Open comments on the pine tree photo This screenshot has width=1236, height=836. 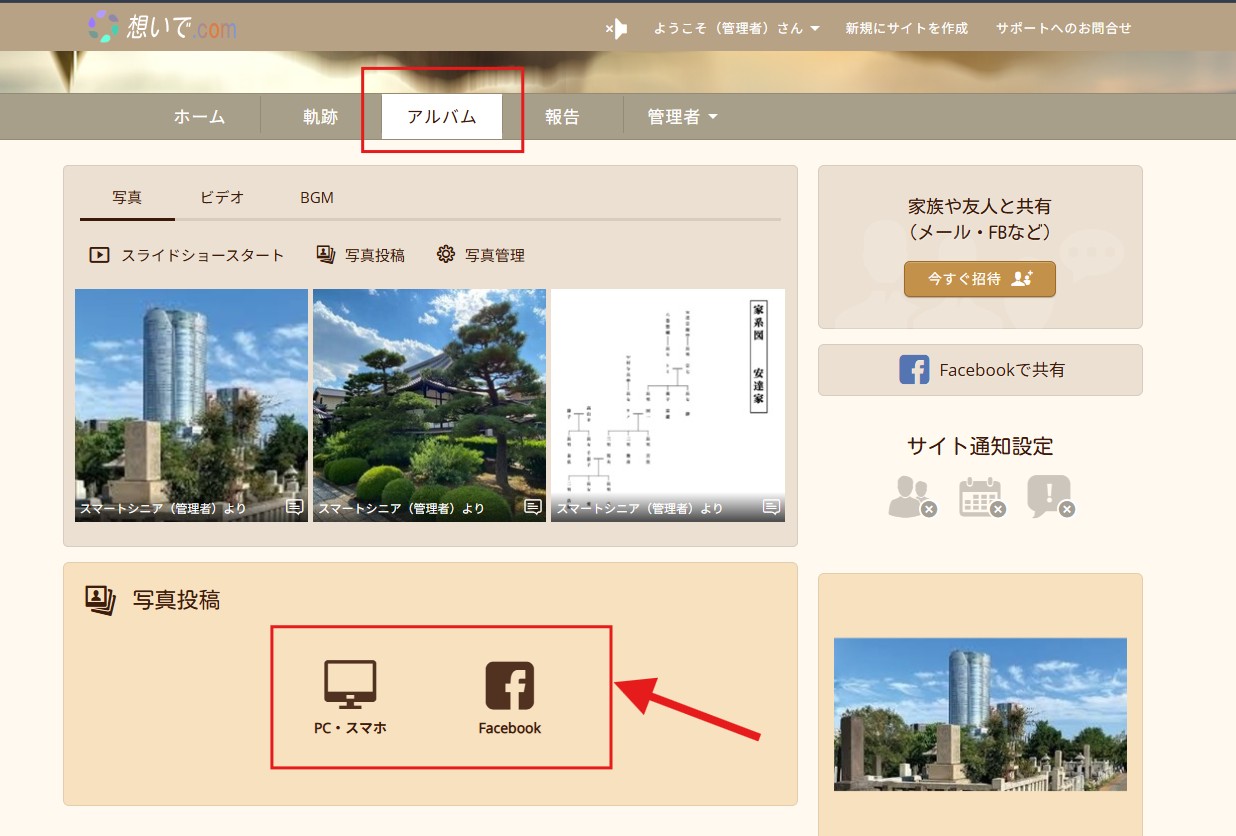[x=533, y=507]
